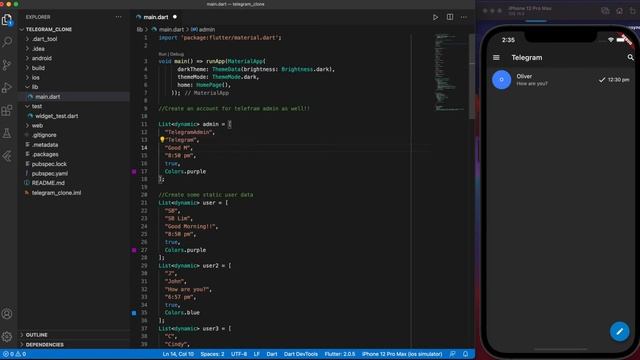The height and width of the screenshot is (360, 640).
Task: Select Dart language mode in status bar
Action: pos(272,354)
